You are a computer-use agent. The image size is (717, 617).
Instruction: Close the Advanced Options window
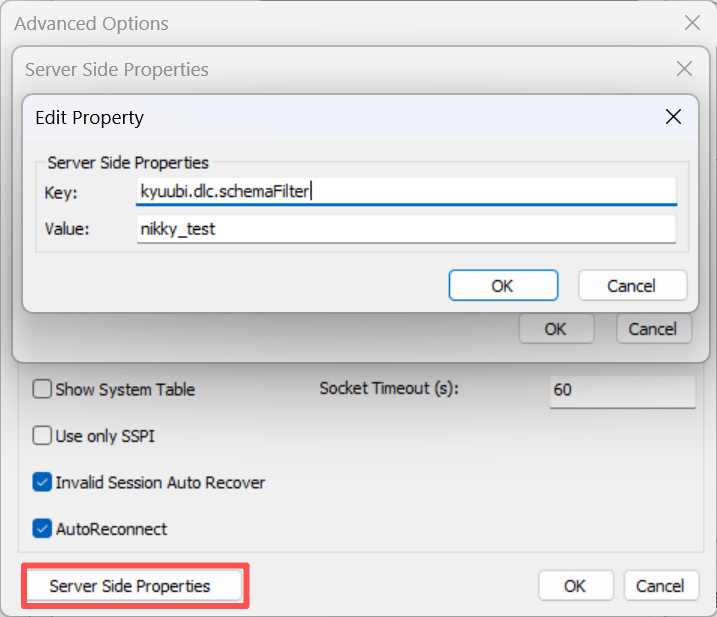coord(692,23)
